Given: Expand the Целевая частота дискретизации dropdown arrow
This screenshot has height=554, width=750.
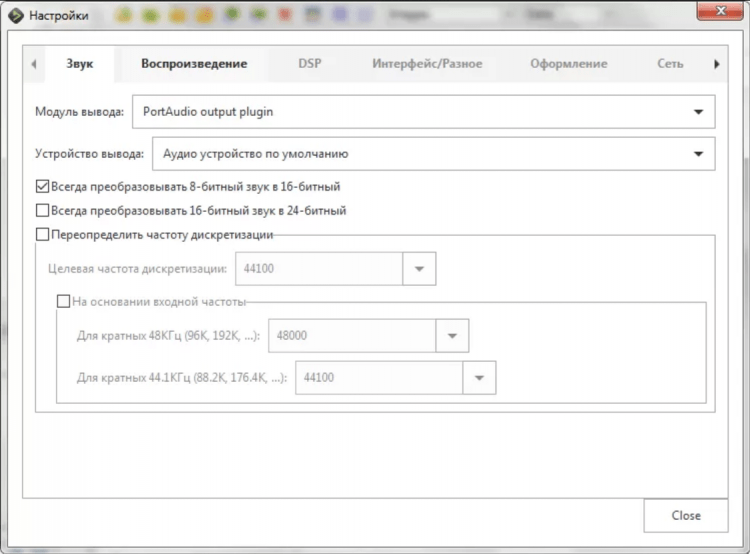Looking at the screenshot, I should point(419,269).
